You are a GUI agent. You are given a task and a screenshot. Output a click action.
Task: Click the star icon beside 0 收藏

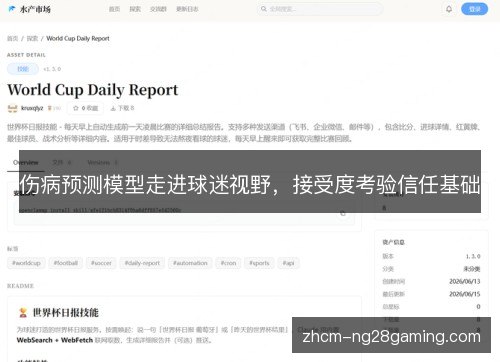(x=76, y=108)
